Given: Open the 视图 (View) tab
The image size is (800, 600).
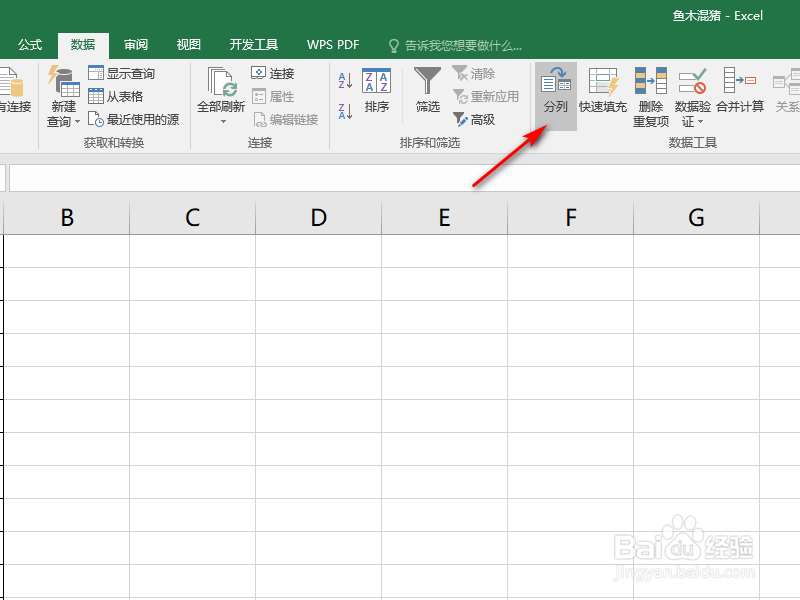Looking at the screenshot, I should 189,45.
